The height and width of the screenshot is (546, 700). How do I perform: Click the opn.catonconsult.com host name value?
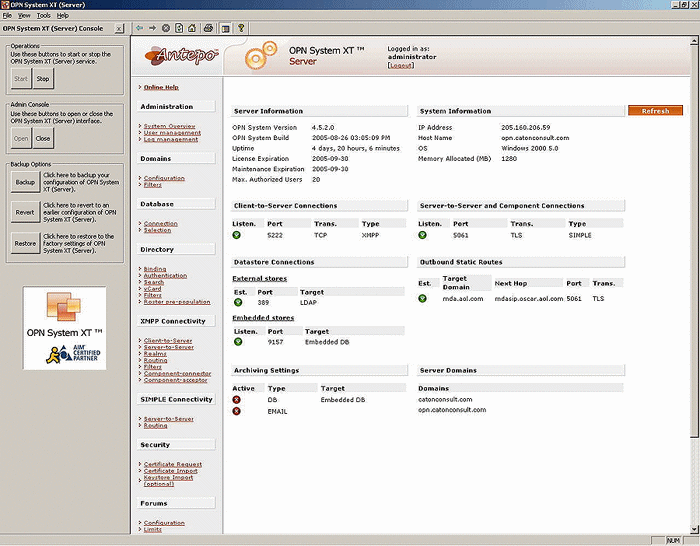click(535, 138)
